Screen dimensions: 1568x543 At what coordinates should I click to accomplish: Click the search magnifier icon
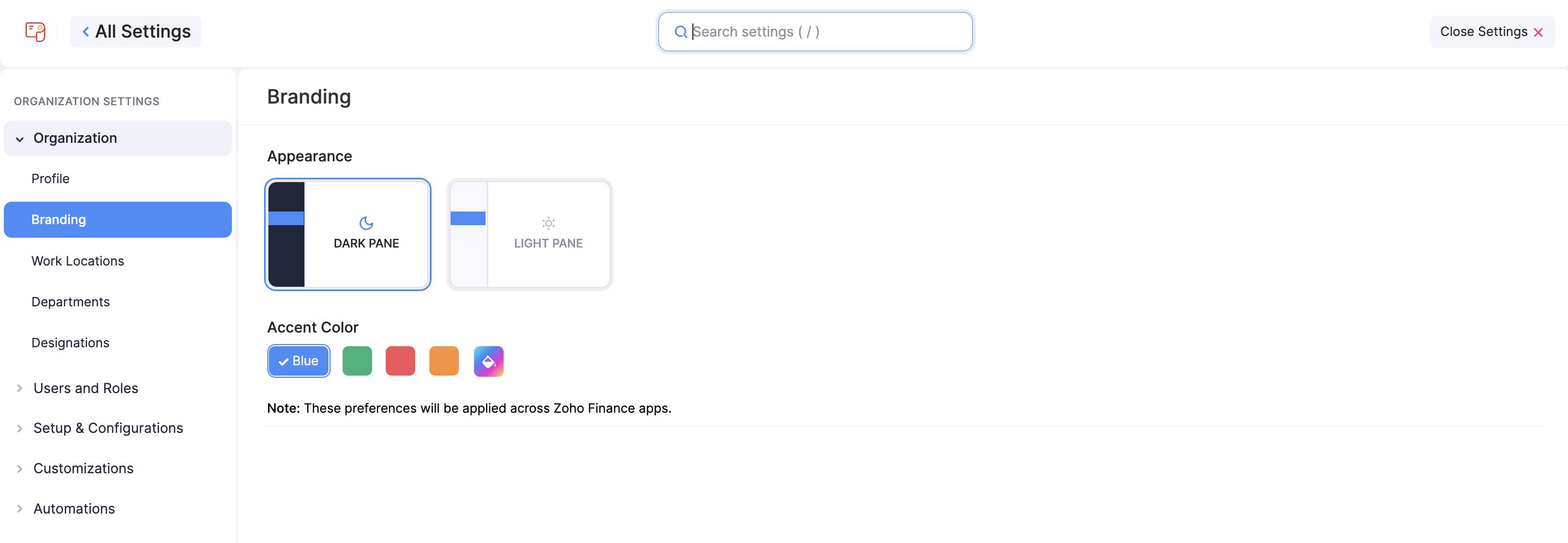click(x=680, y=32)
